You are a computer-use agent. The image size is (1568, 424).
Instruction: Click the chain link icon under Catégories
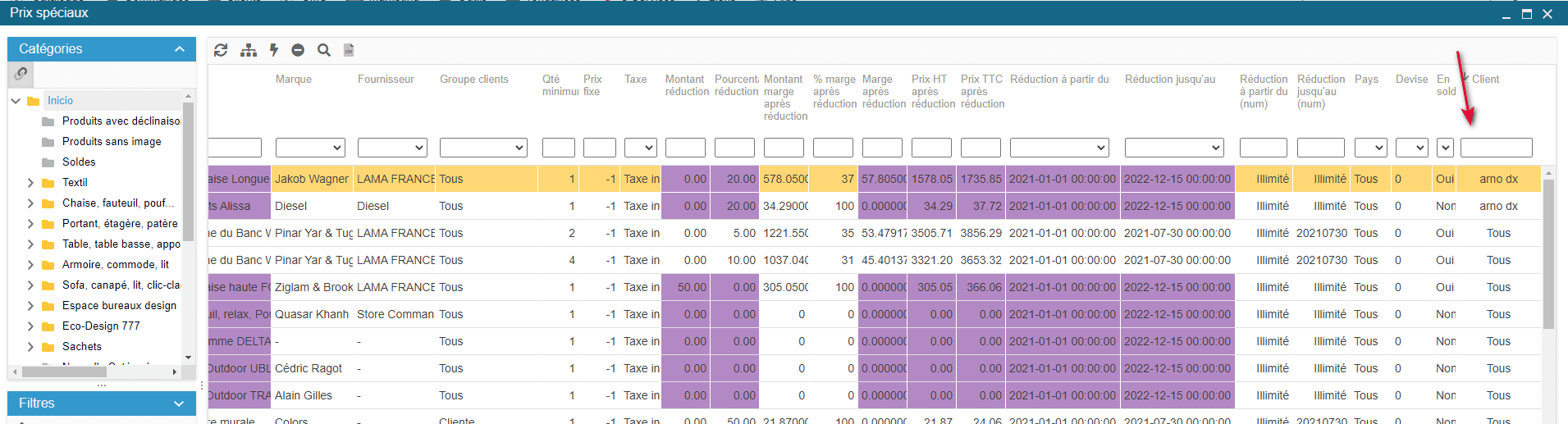point(21,74)
